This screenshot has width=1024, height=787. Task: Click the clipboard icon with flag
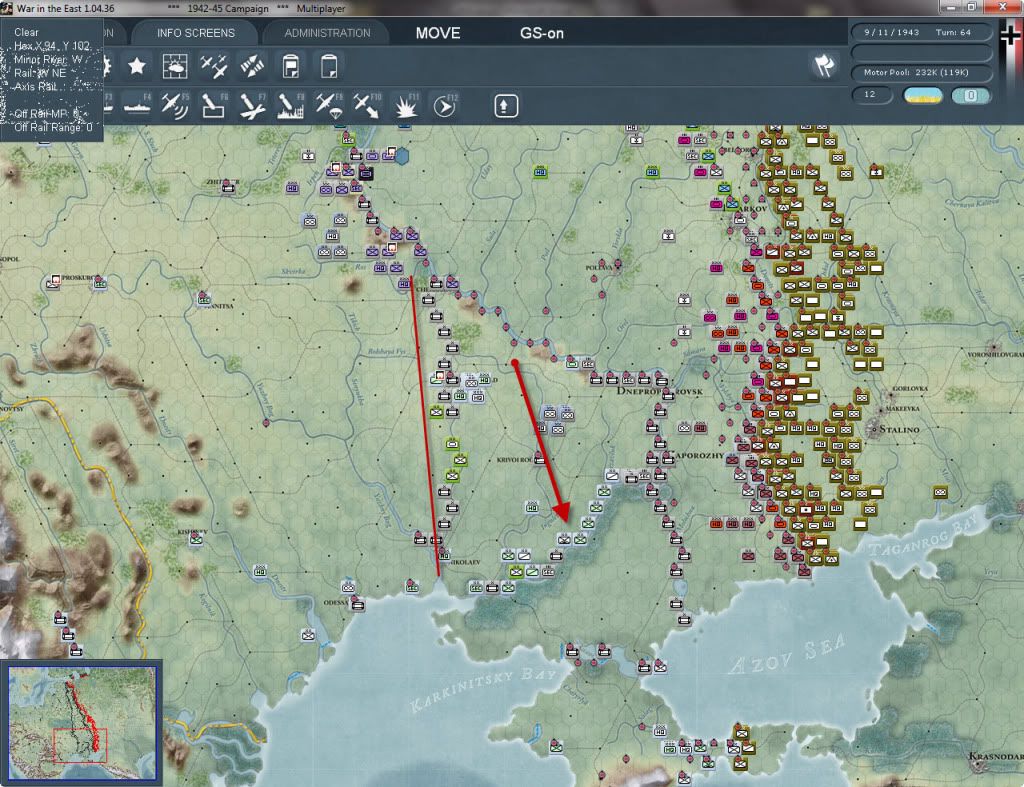(x=291, y=66)
